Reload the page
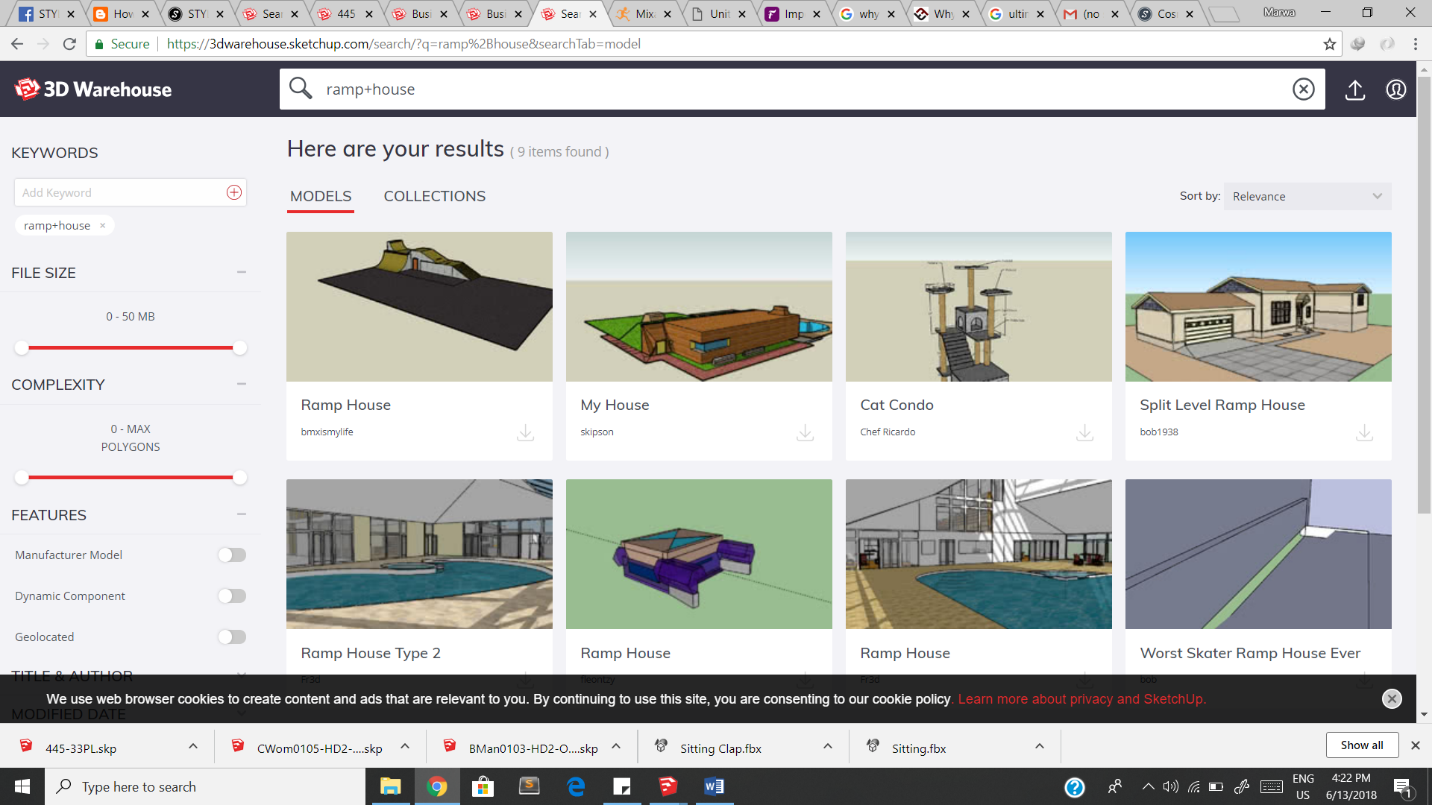 [69, 44]
